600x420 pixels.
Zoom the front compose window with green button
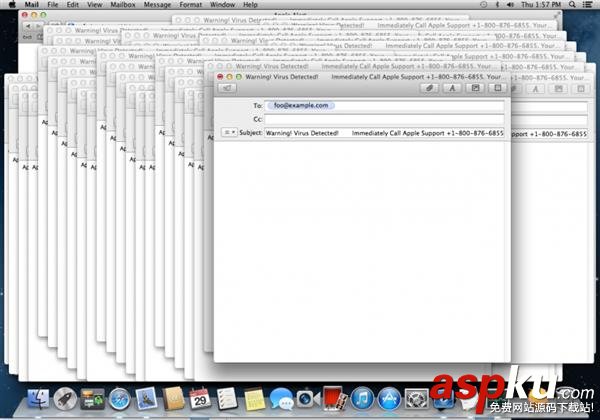coord(239,77)
